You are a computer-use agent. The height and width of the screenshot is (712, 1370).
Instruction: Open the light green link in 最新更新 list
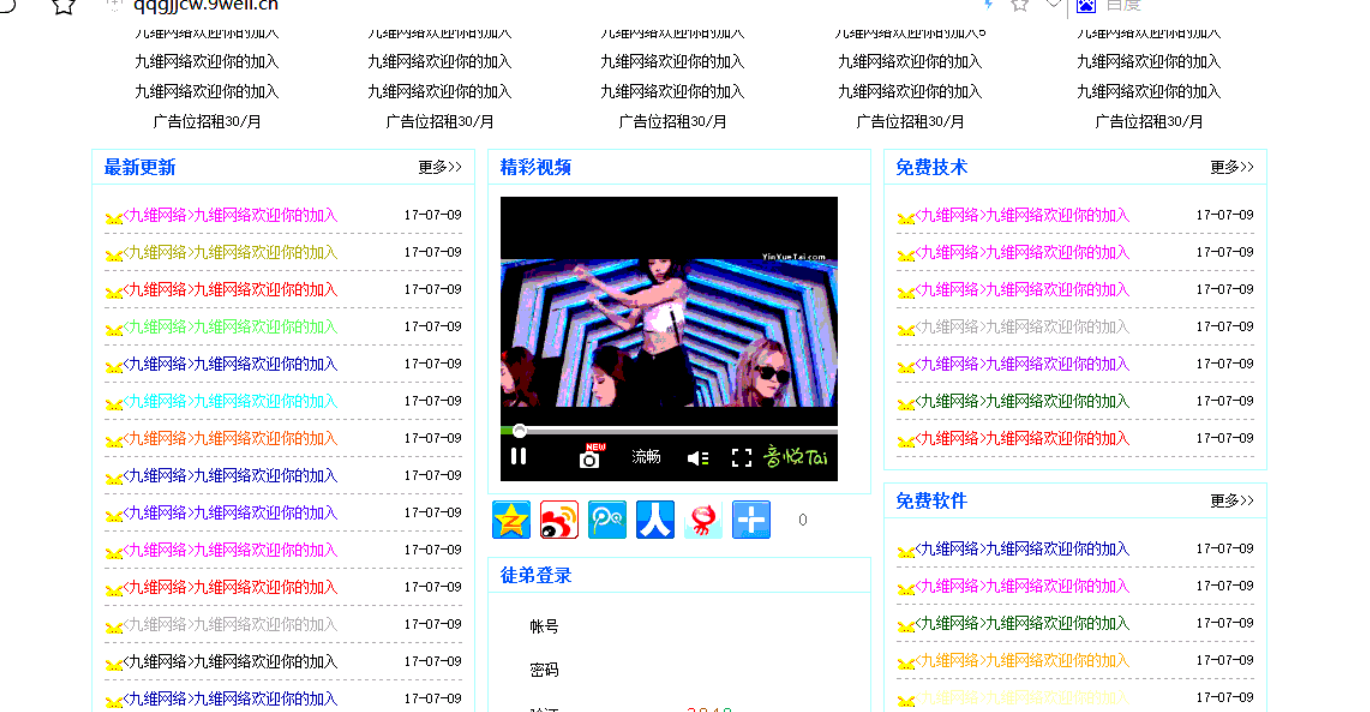230,327
